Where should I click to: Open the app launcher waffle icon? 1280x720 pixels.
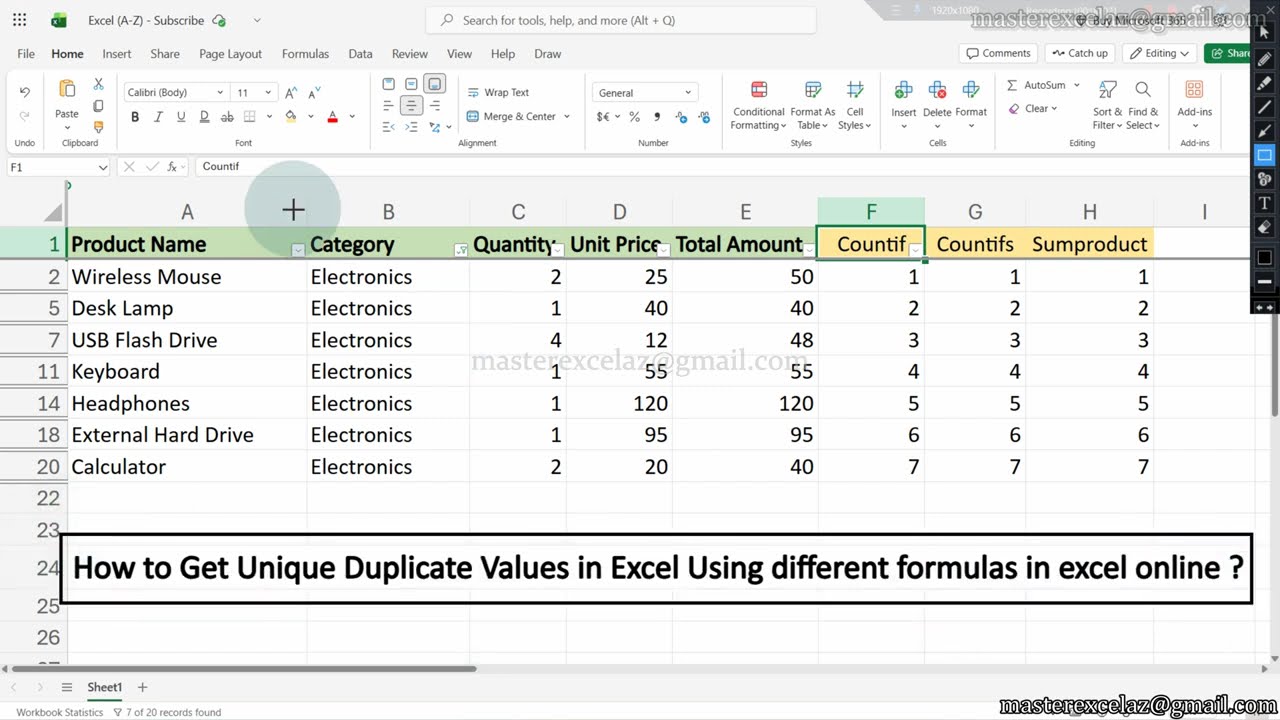[20, 20]
